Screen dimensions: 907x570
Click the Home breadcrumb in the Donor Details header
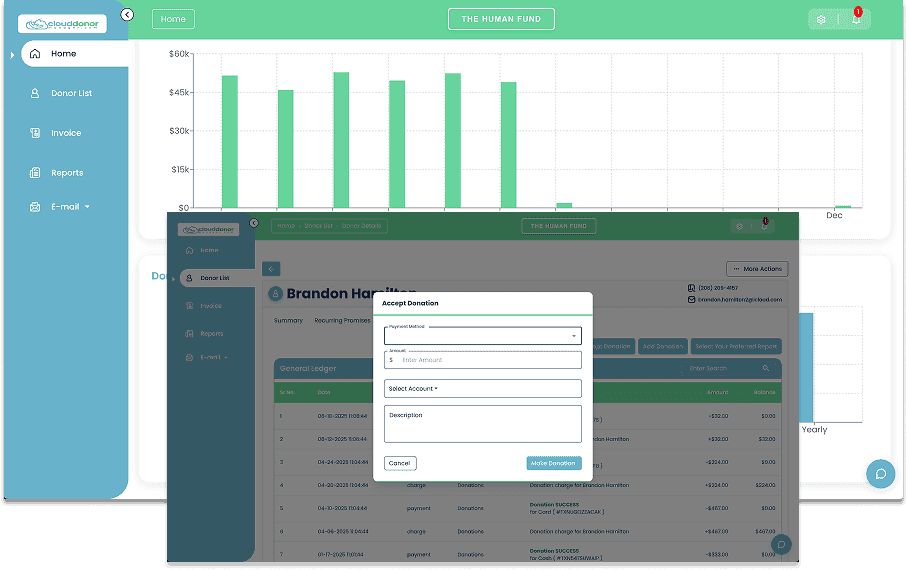[x=286, y=226]
